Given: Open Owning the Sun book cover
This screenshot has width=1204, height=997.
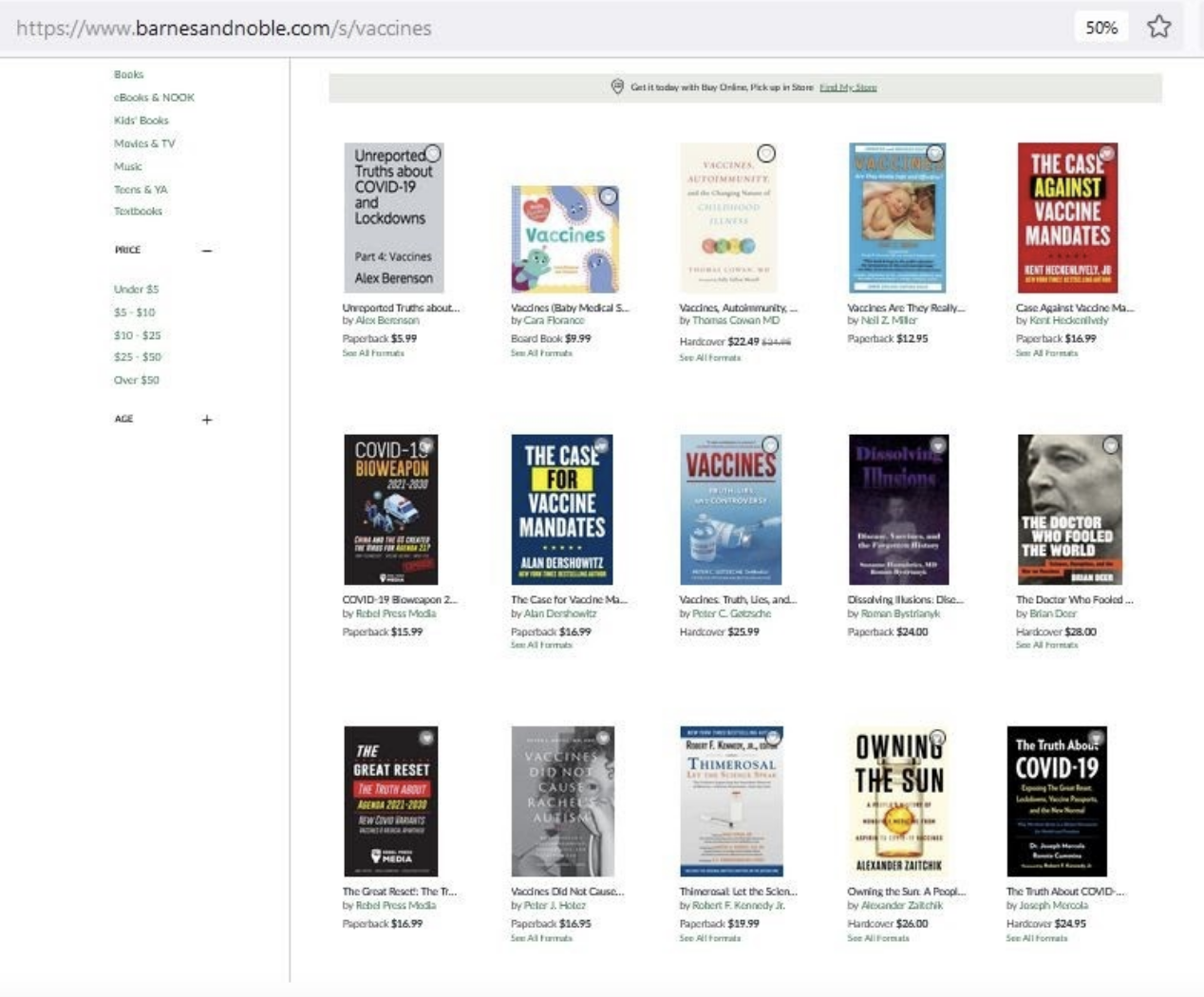Looking at the screenshot, I should [898, 802].
